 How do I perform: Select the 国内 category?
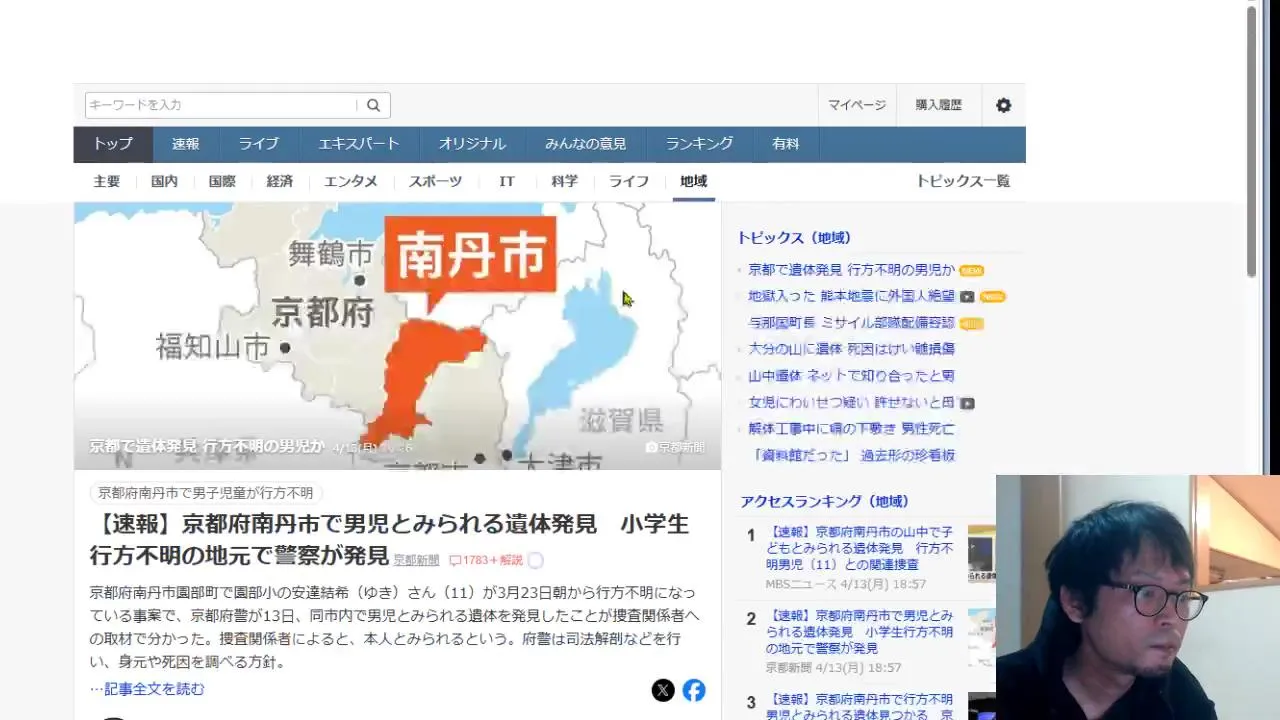164,181
